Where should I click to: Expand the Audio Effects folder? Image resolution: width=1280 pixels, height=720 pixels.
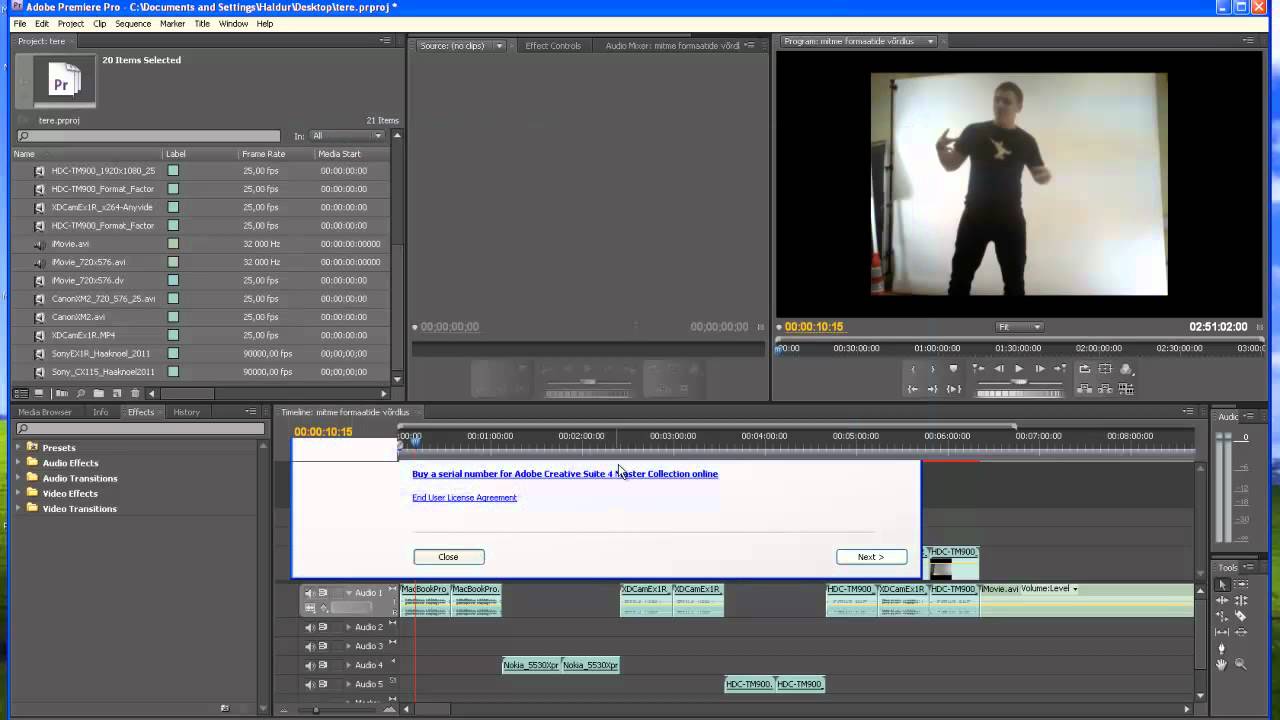coord(18,463)
